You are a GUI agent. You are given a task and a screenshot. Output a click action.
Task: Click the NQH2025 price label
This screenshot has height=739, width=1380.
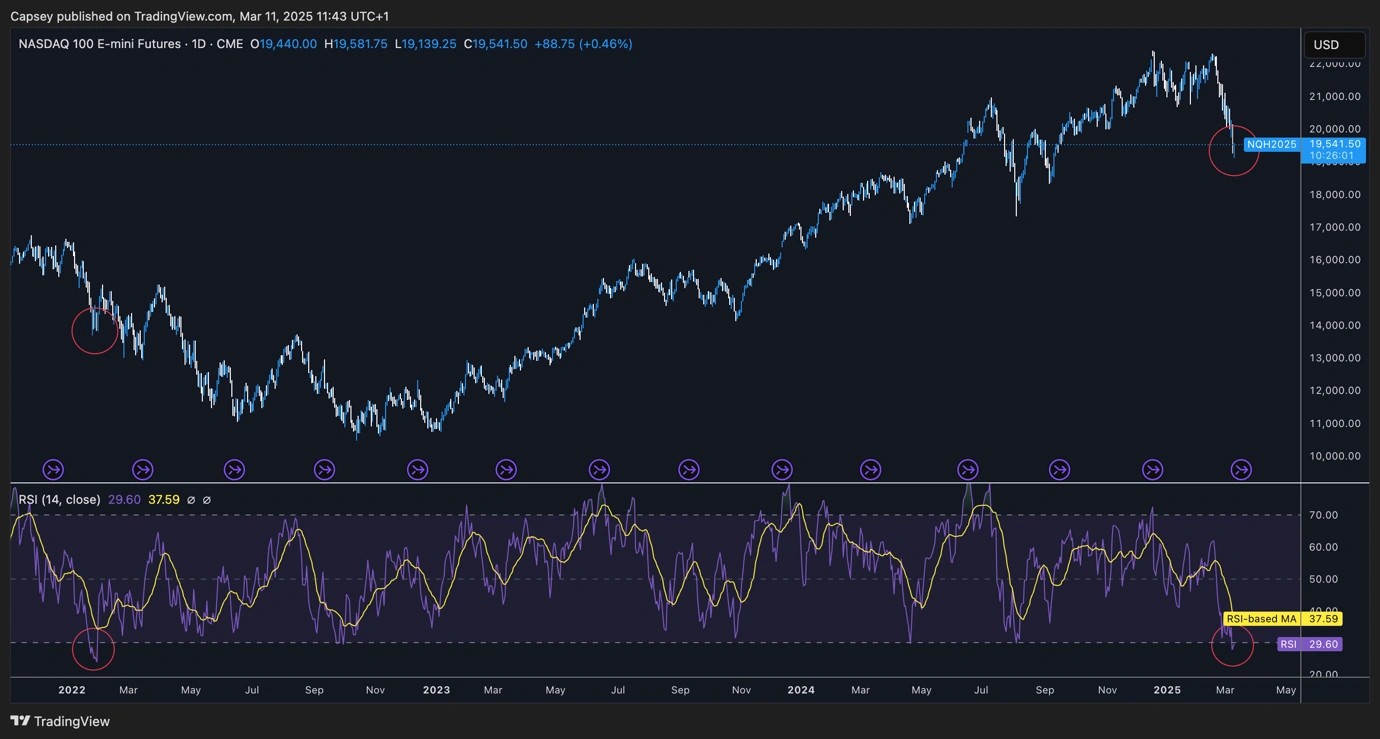1271,144
